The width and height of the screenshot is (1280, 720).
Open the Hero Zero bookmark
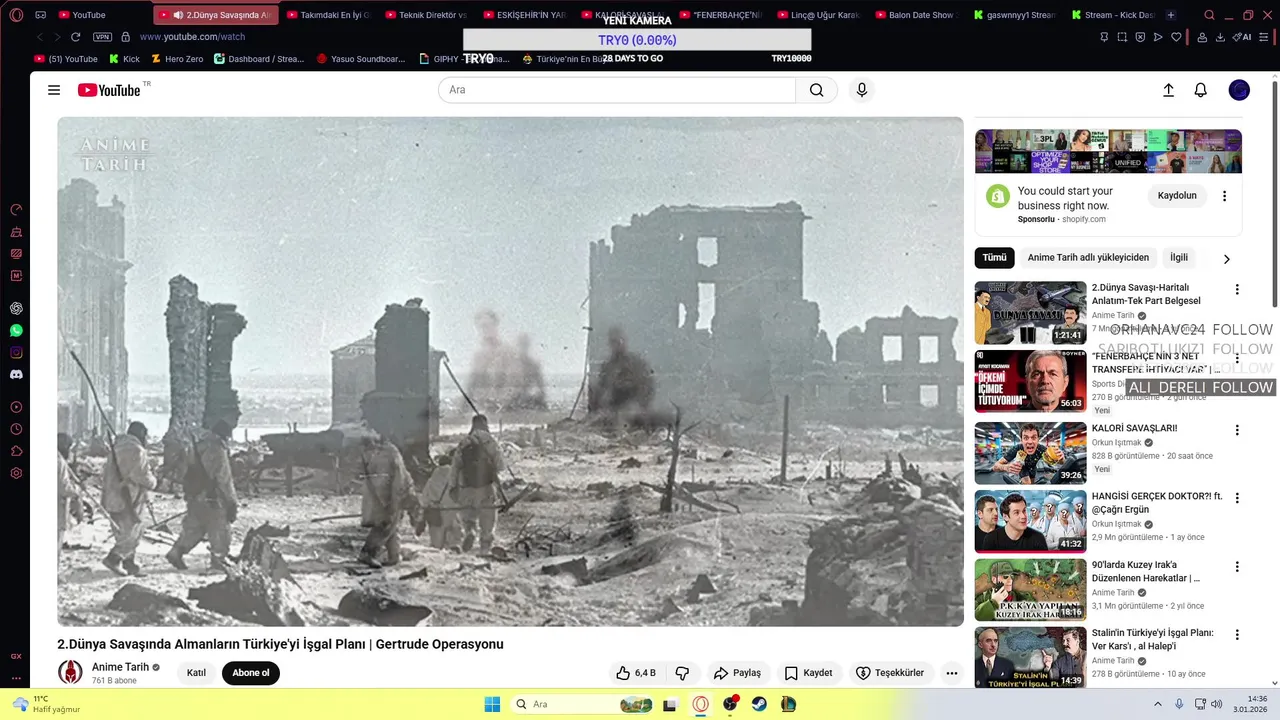[176, 59]
